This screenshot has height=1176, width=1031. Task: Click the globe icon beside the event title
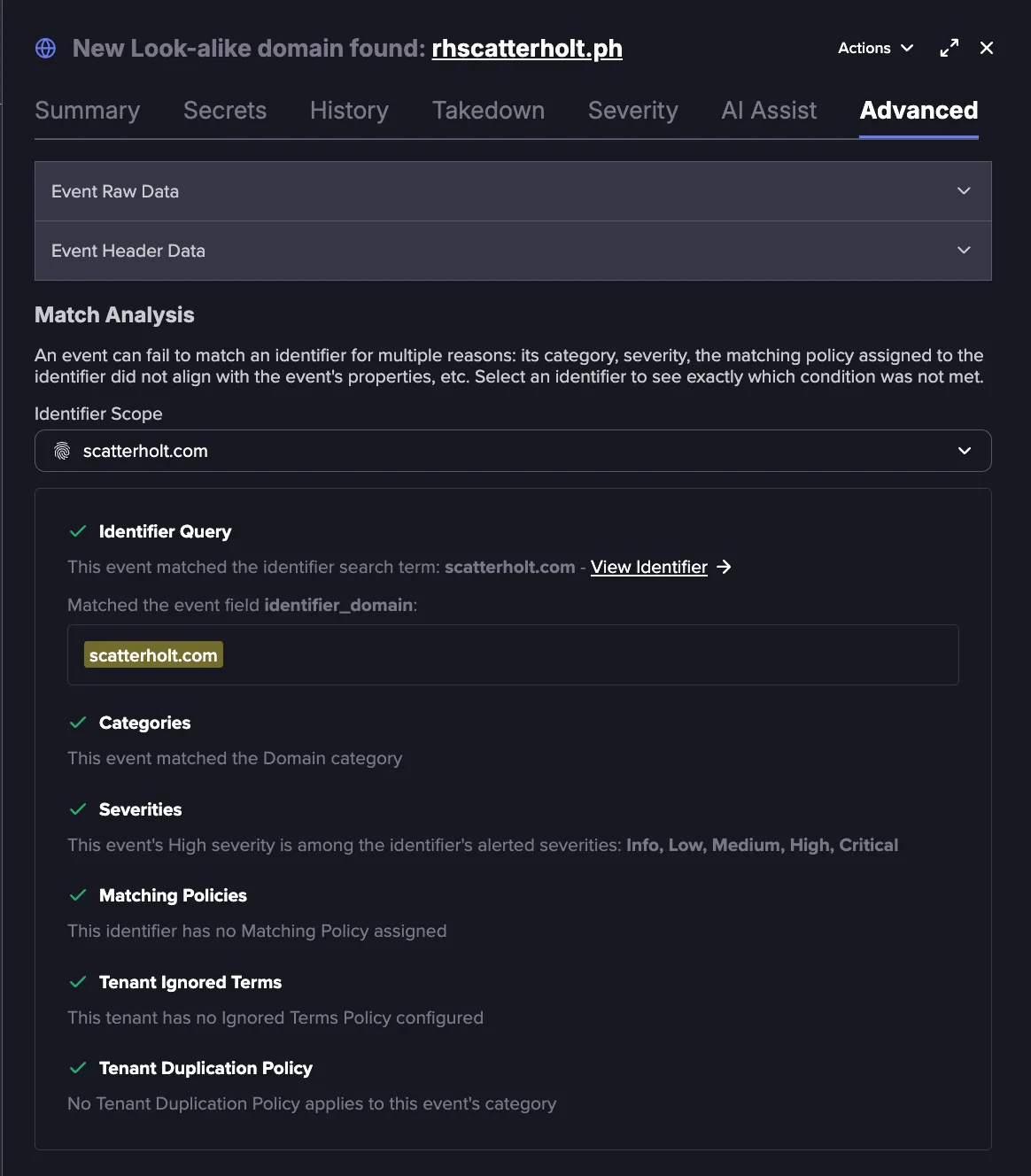(x=45, y=48)
